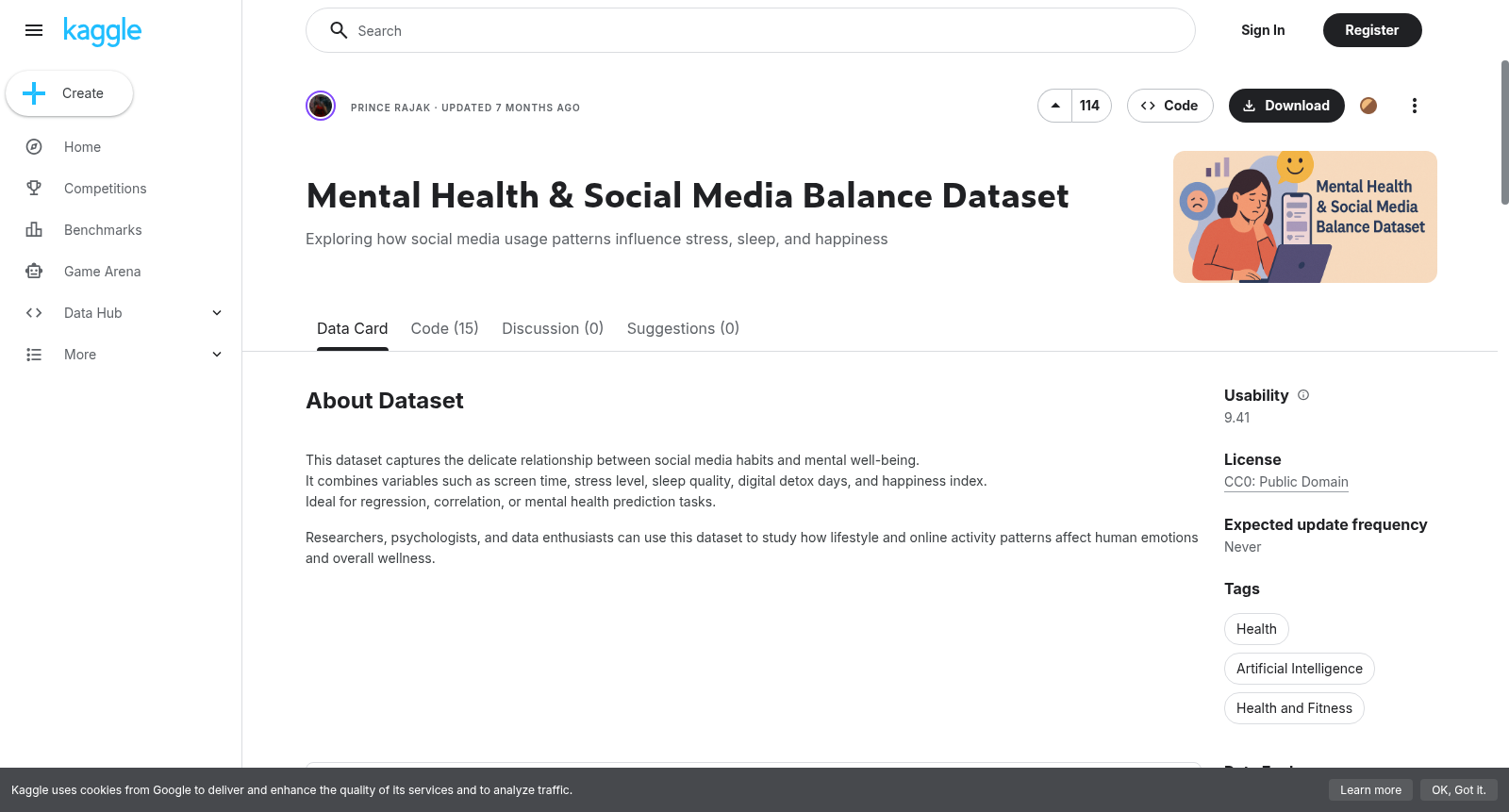Open the Code button menu

(x=1169, y=106)
